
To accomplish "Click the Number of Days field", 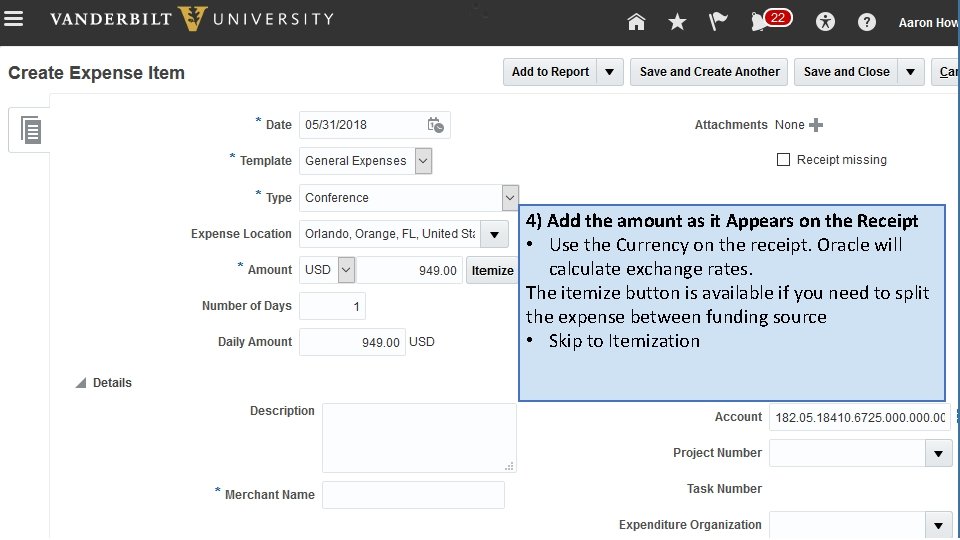I will 332,306.
